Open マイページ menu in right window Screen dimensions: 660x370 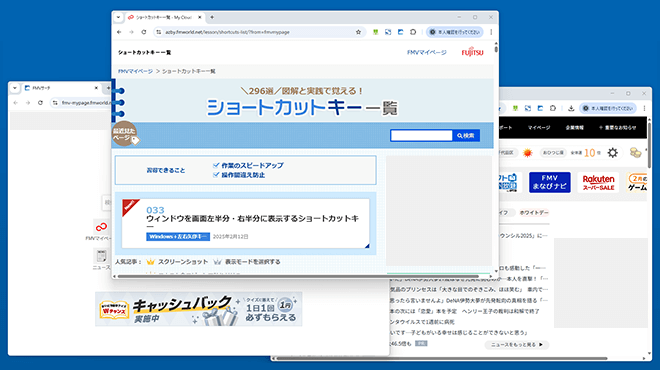[x=539, y=128]
